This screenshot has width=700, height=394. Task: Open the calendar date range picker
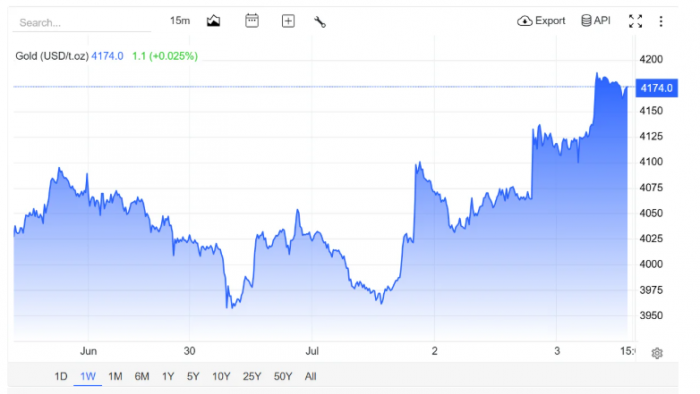[x=252, y=21]
